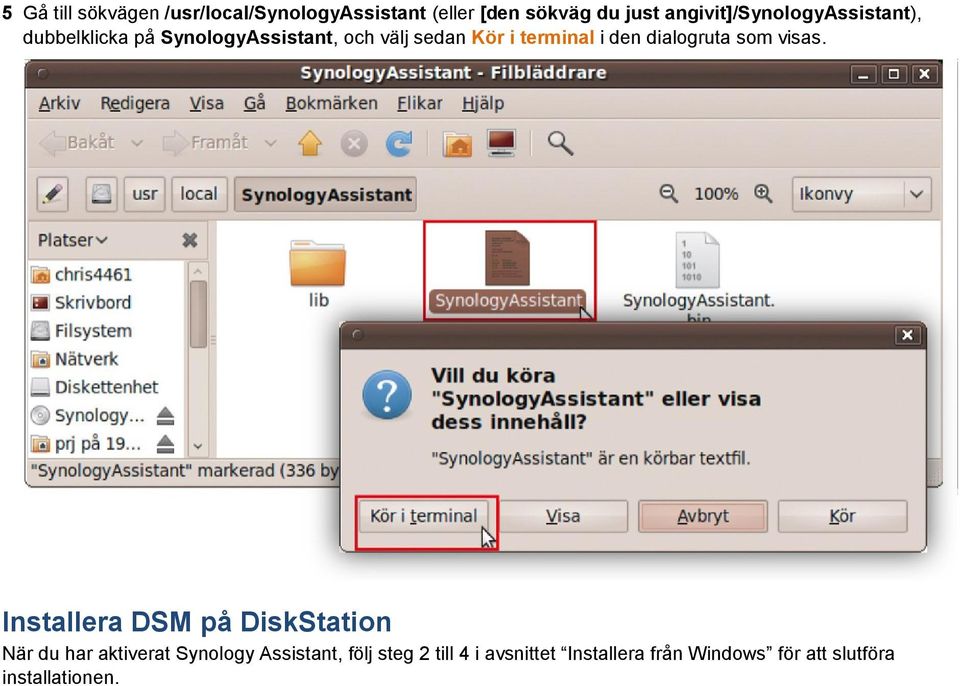Click the magnifier search icon
Screen dimensions: 960x686
coord(560,143)
